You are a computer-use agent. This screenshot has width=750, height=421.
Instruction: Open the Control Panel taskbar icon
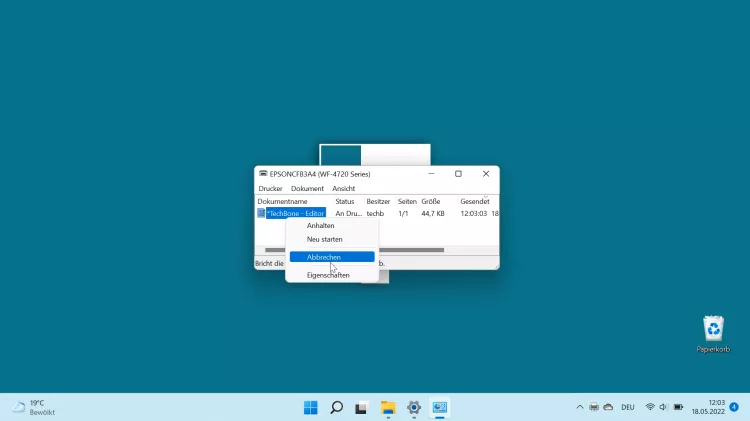440,408
